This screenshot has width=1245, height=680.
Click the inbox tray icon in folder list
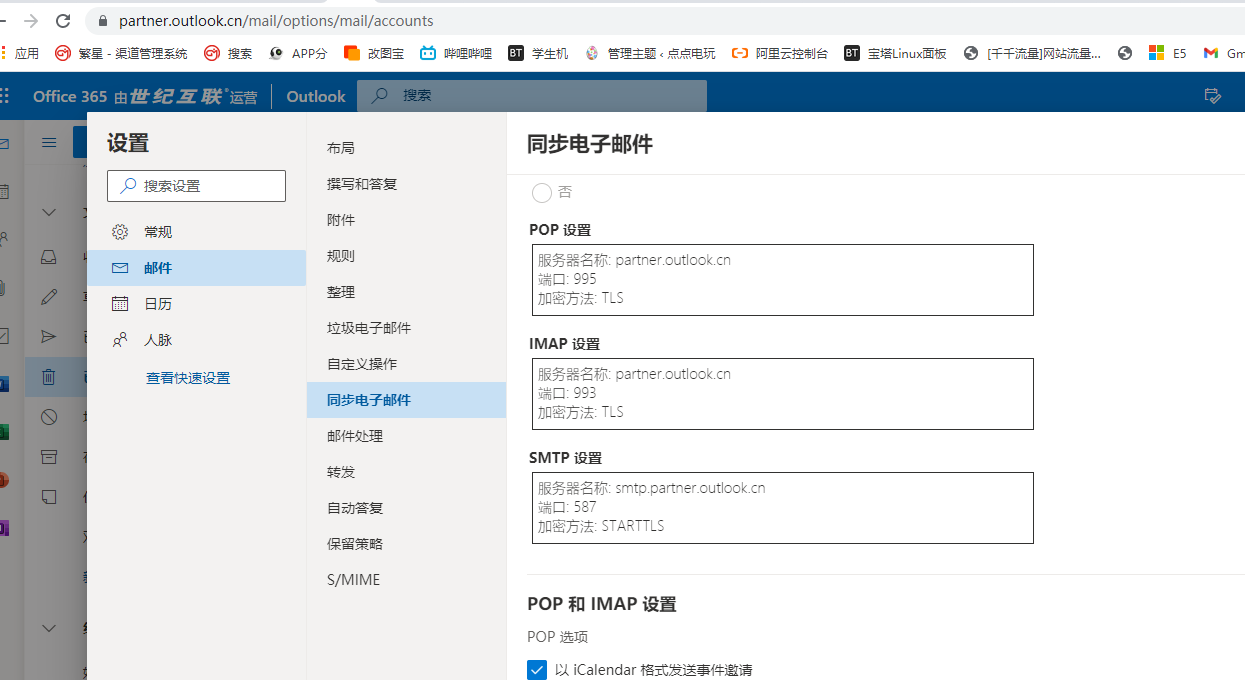coord(48,256)
